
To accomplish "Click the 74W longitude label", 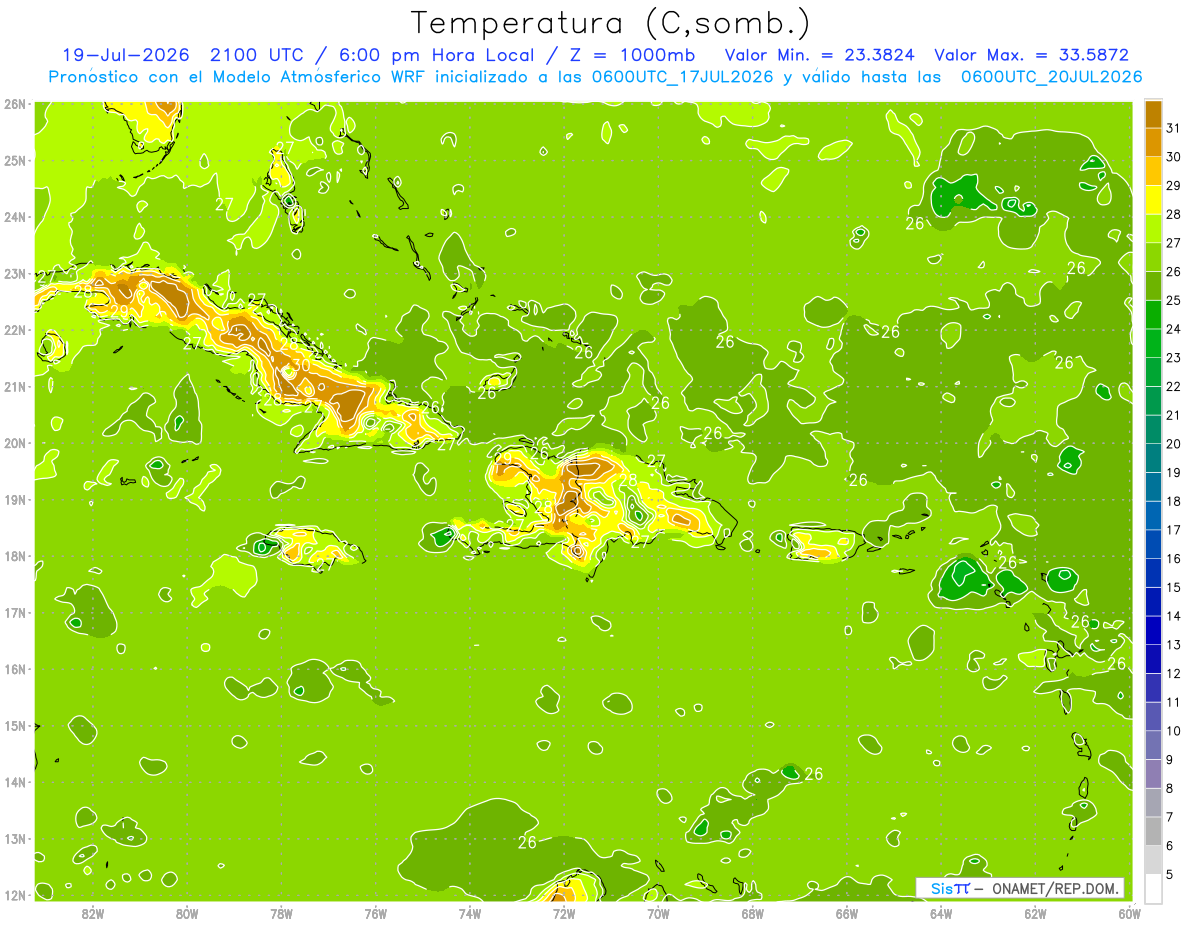I will (x=469, y=912).
